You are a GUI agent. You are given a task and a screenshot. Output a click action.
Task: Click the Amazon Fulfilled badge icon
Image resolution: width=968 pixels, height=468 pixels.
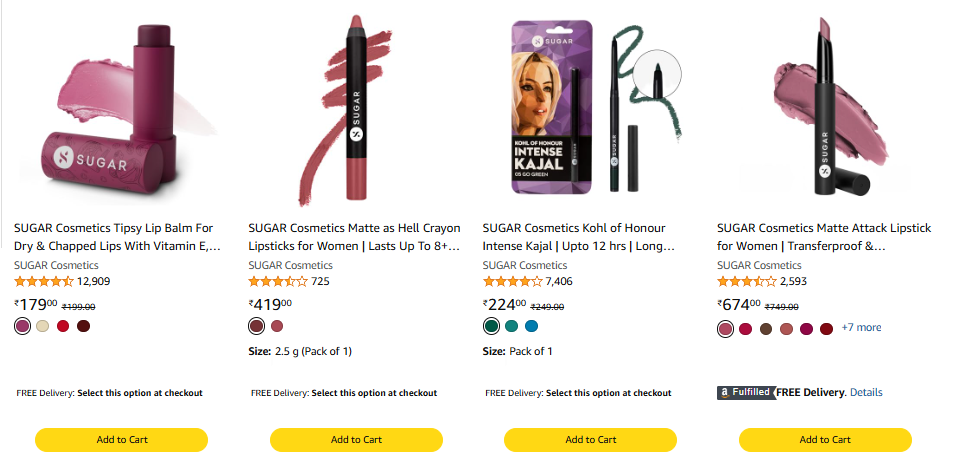746,392
